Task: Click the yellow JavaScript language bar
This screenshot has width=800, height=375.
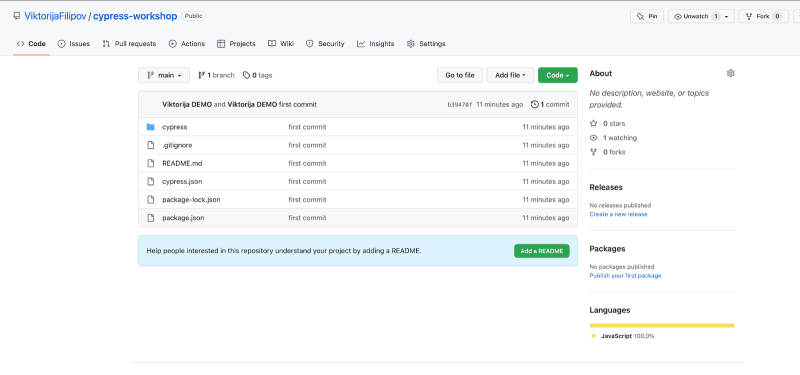Action: [x=662, y=326]
